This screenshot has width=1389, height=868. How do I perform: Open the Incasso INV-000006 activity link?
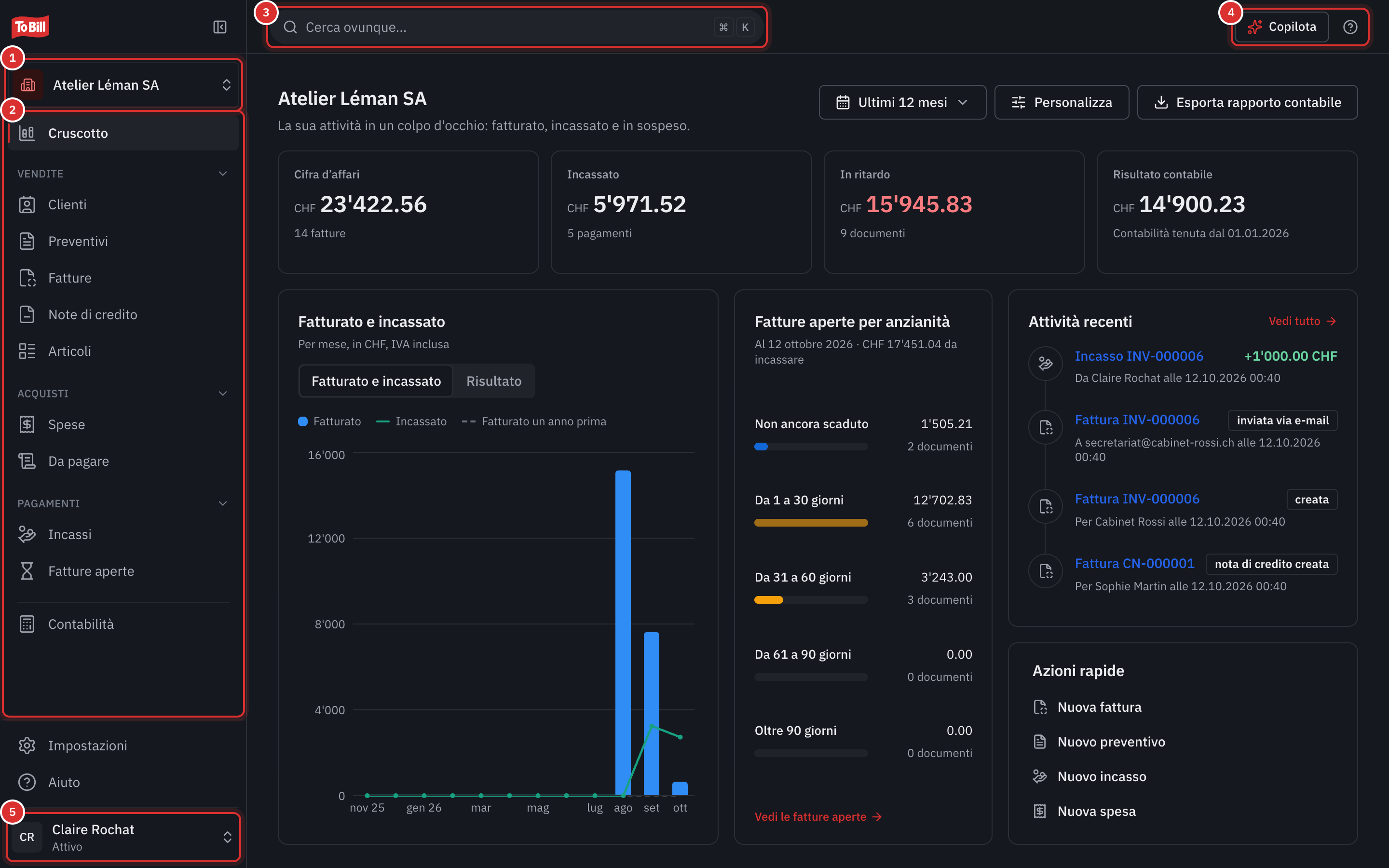click(1139, 356)
